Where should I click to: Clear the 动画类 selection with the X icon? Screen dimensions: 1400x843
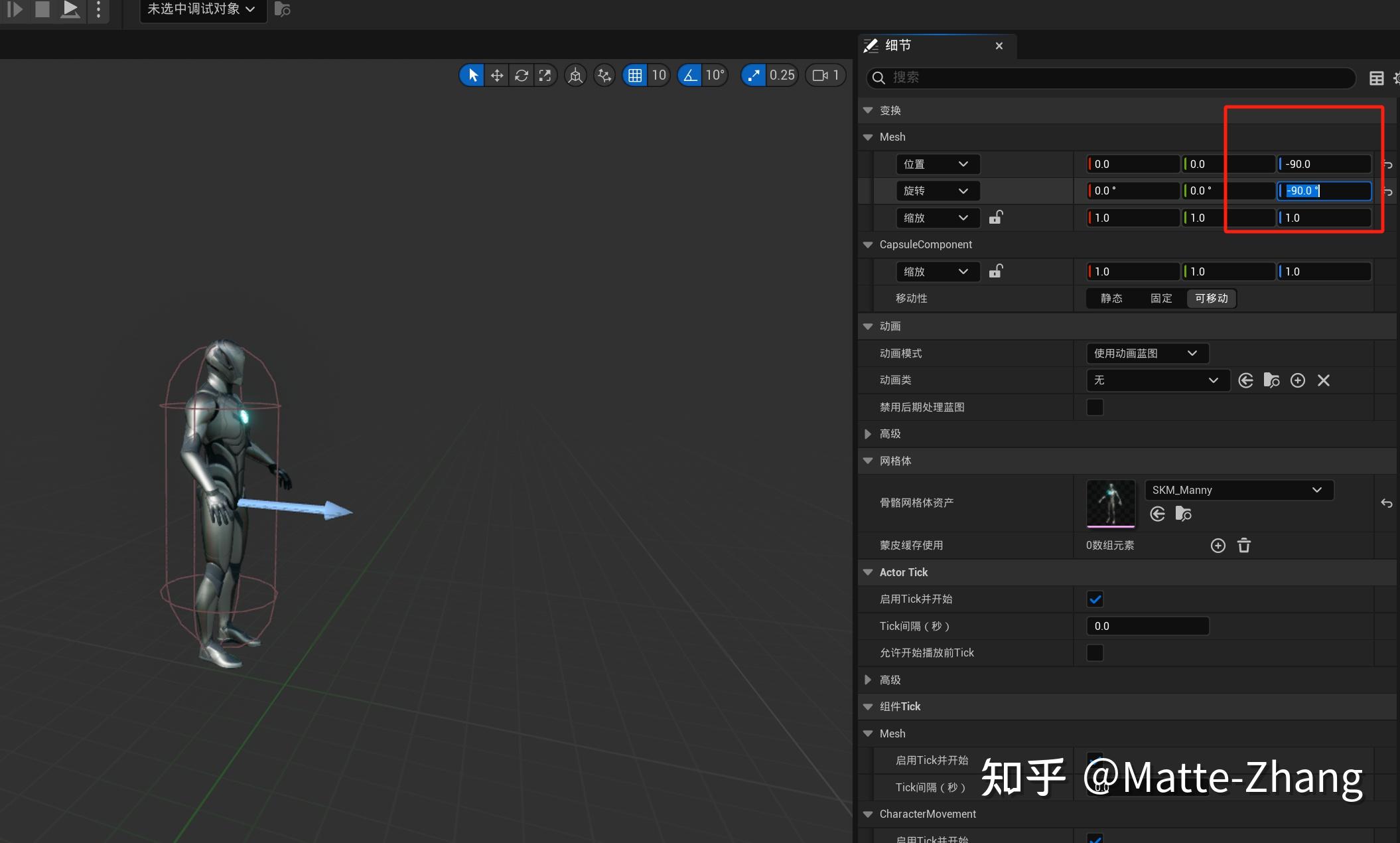(x=1324, y=380)
